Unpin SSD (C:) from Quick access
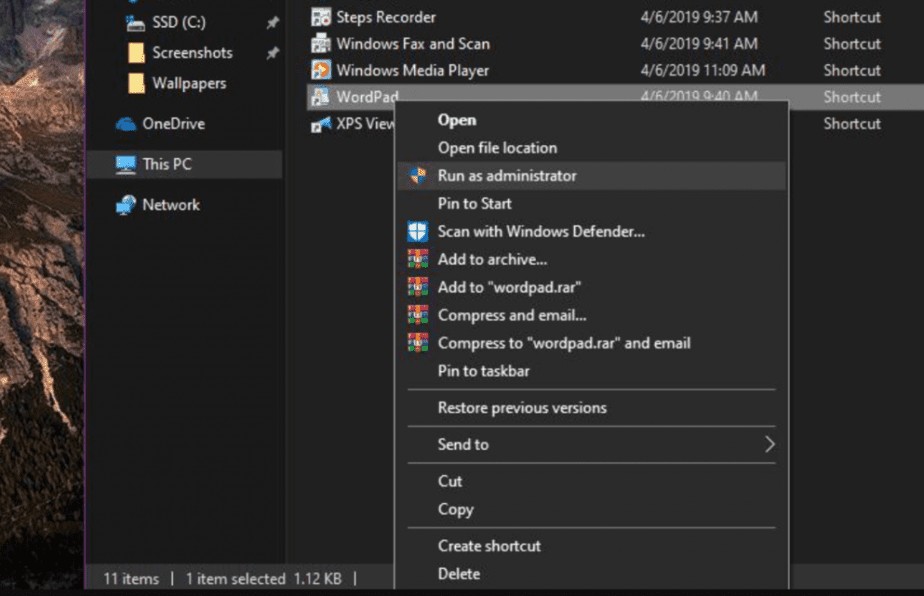Viewport: 924px width, 596px height. [x=272, y=21]
